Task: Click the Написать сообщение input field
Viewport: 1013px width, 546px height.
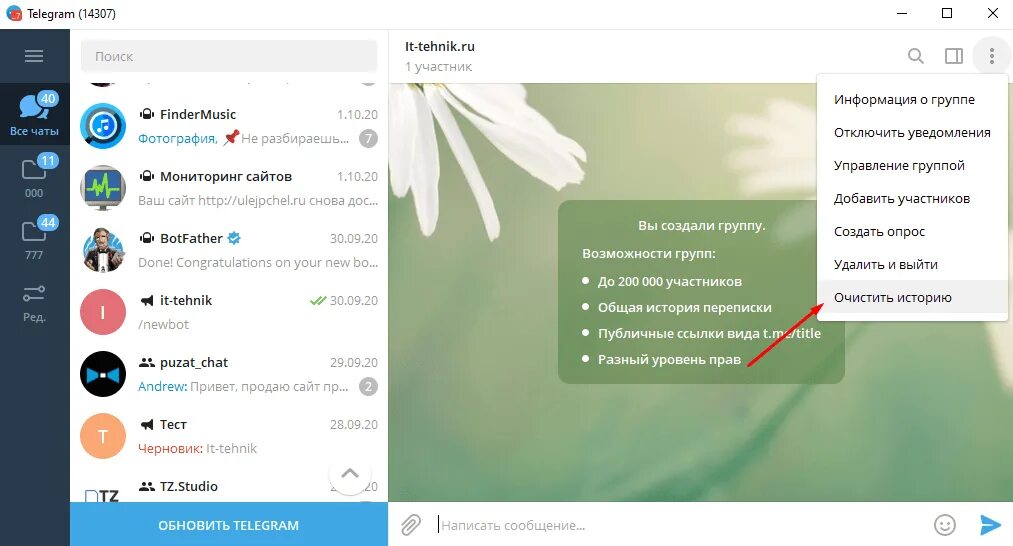Action: pyautogui.click(x=682, y=525)
